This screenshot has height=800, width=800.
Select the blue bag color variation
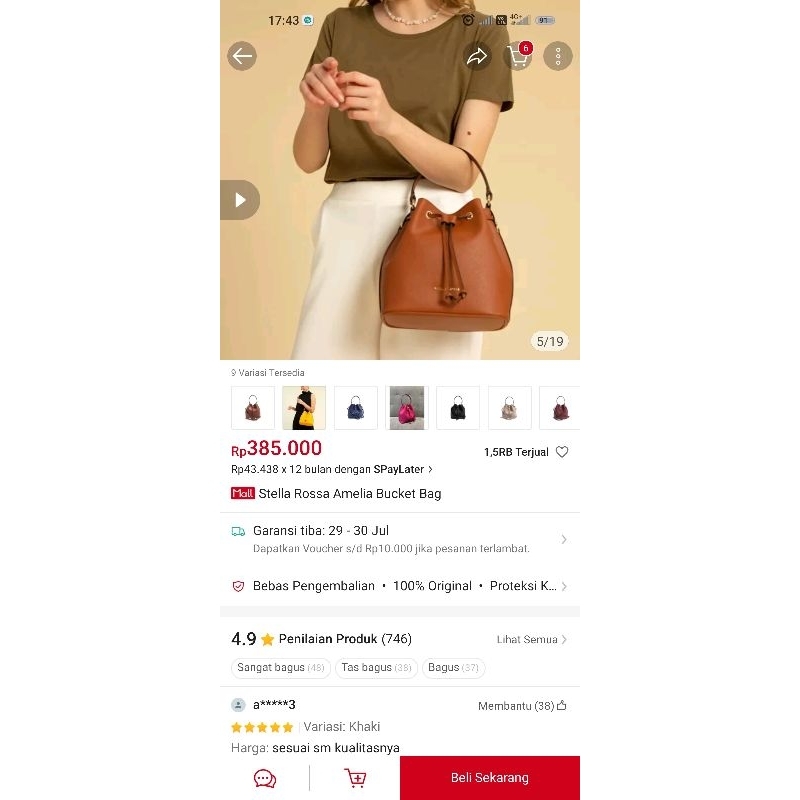click(356, 408)
